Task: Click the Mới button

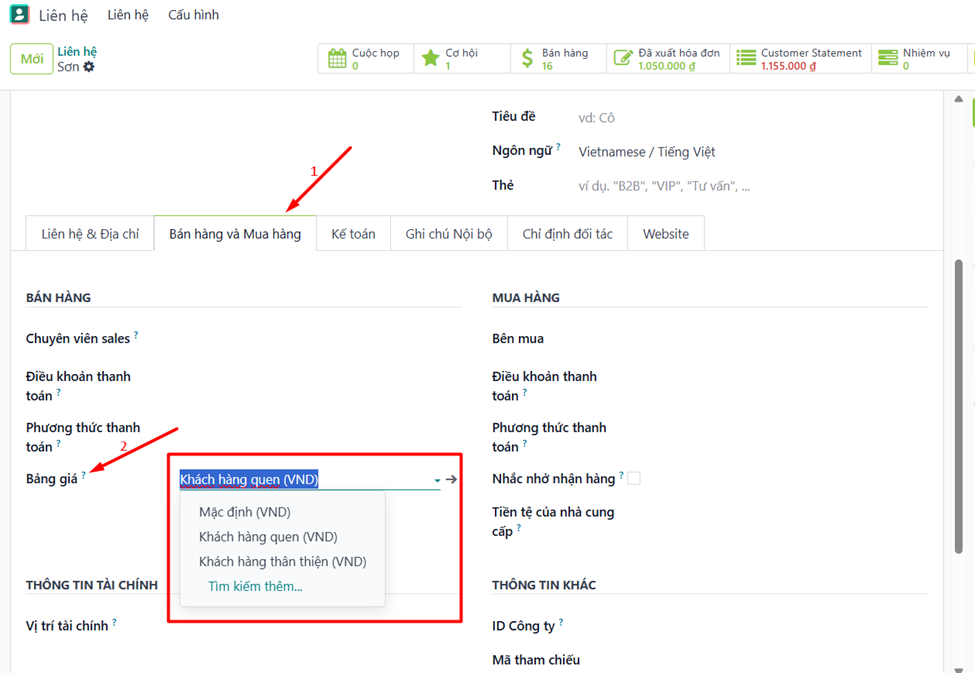Action: coord(32,59)
